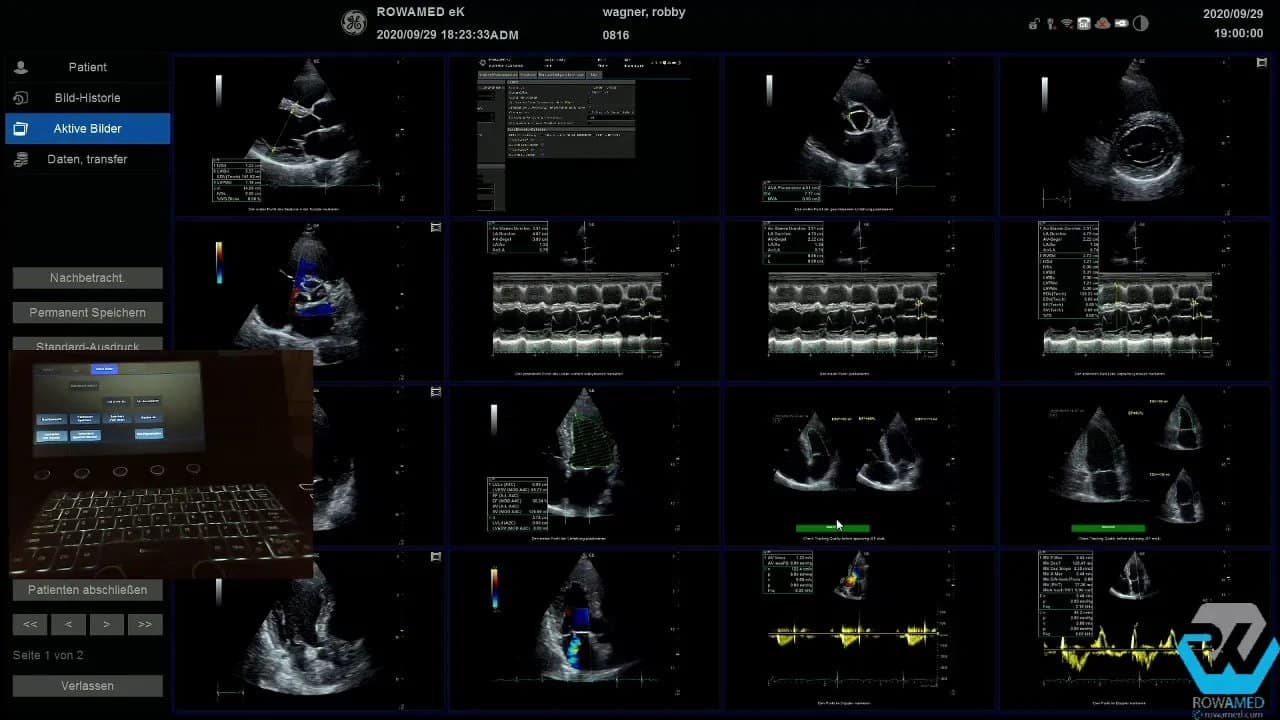Open the yellow Doppler waveform thumbnail in bottom row
1280x720 pixels.
click(858, 628)
